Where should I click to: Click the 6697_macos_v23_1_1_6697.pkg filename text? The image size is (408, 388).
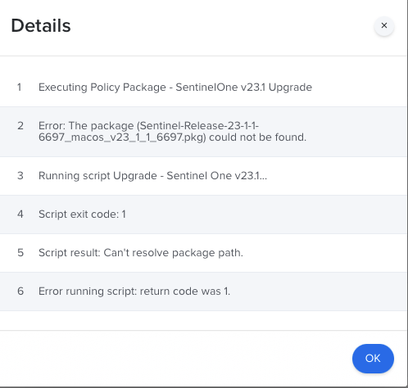pyautogui.click(x=122, y=137)
